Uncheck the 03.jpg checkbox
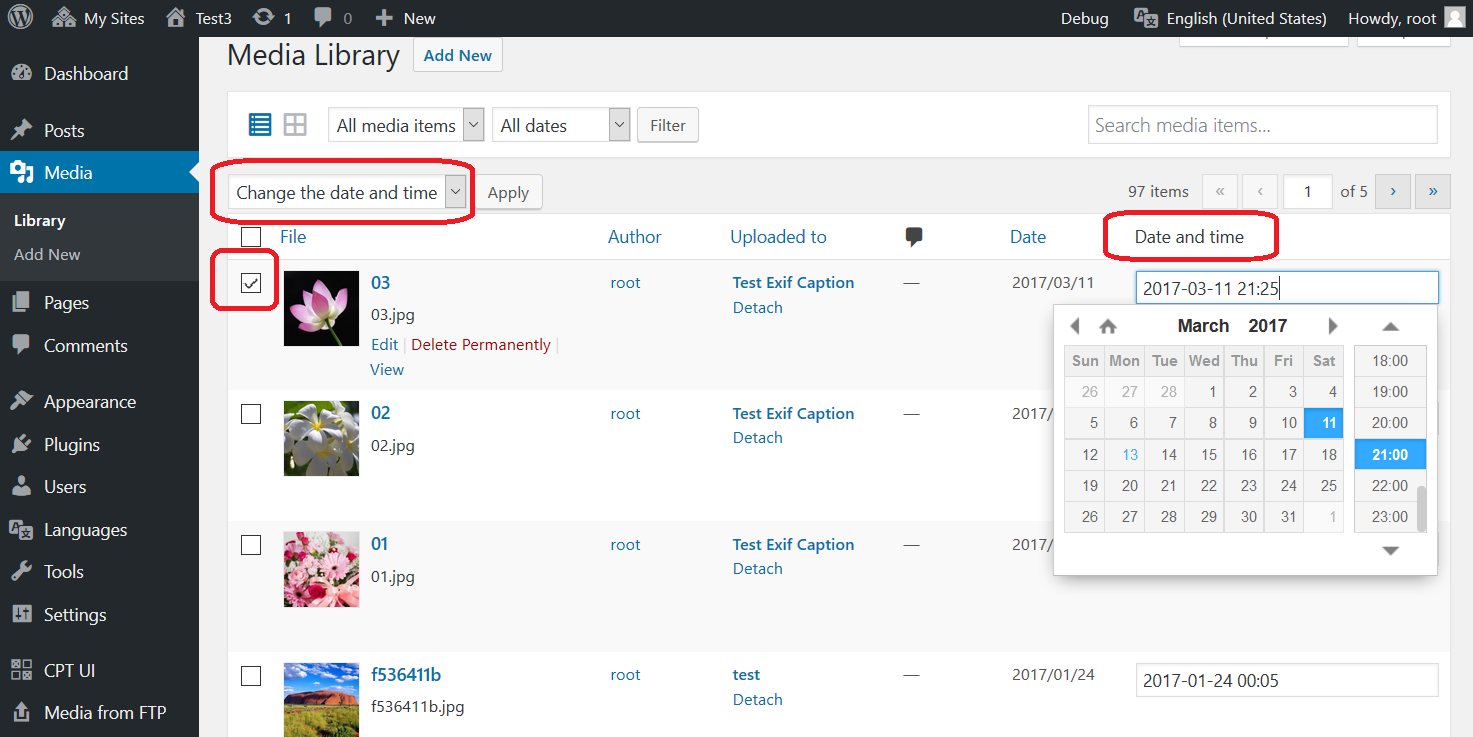This screenshot has height=737, width=1473. point(251,283)
